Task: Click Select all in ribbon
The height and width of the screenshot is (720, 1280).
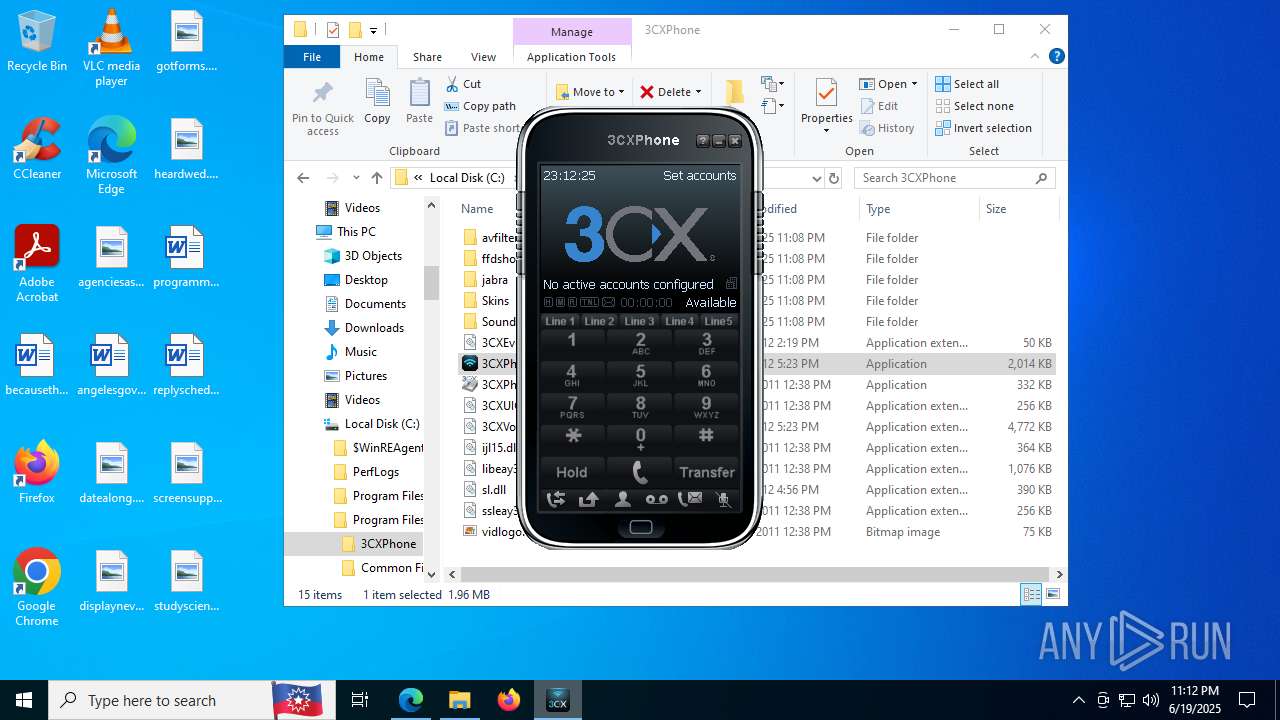Action: [x=967, y=84]
